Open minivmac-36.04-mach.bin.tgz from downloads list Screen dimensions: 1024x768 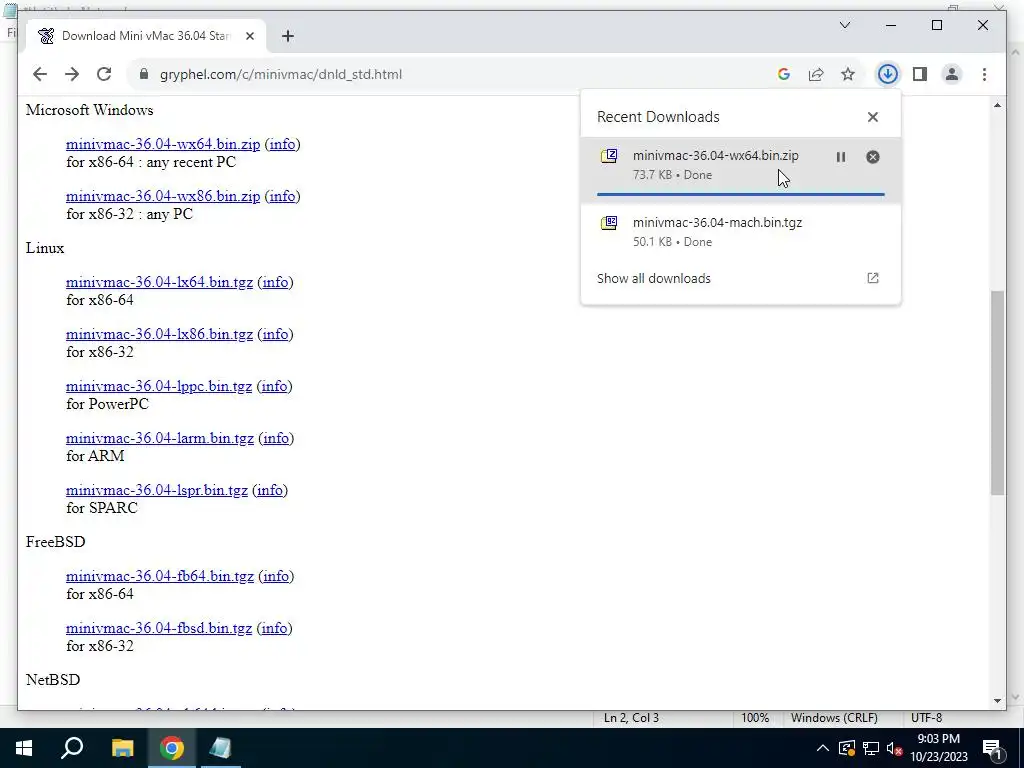point(740,231)
